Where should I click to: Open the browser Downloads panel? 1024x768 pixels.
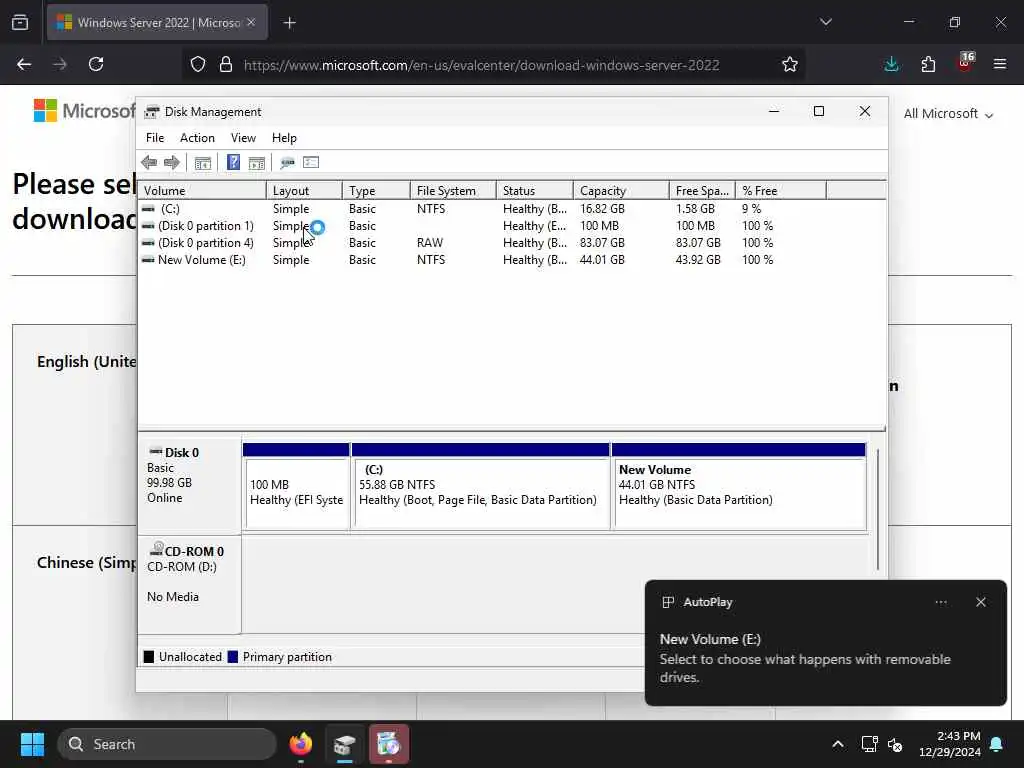[x=891, y=65]
